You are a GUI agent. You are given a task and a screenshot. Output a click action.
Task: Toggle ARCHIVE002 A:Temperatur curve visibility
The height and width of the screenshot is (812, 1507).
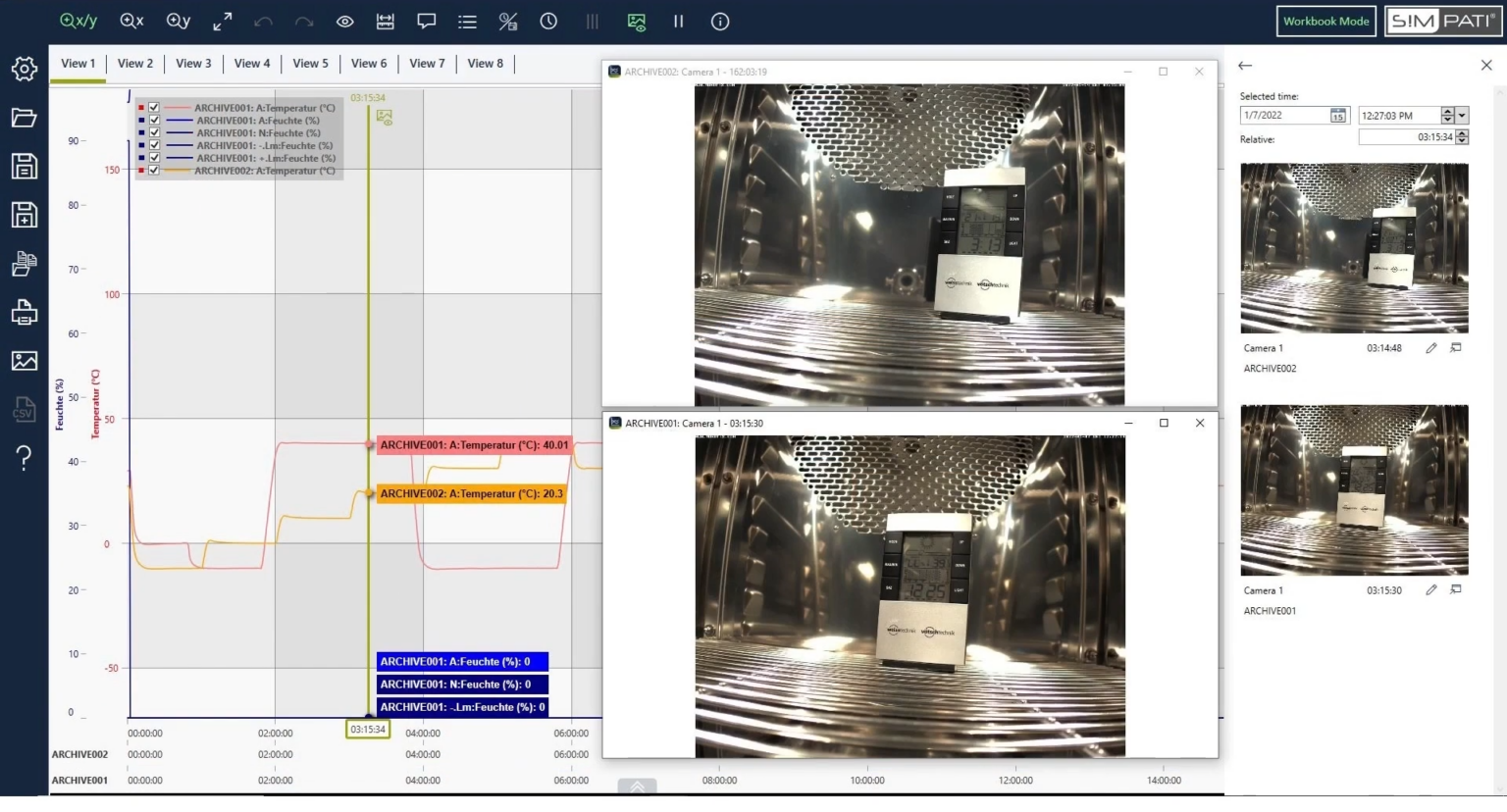pos(154,170)
